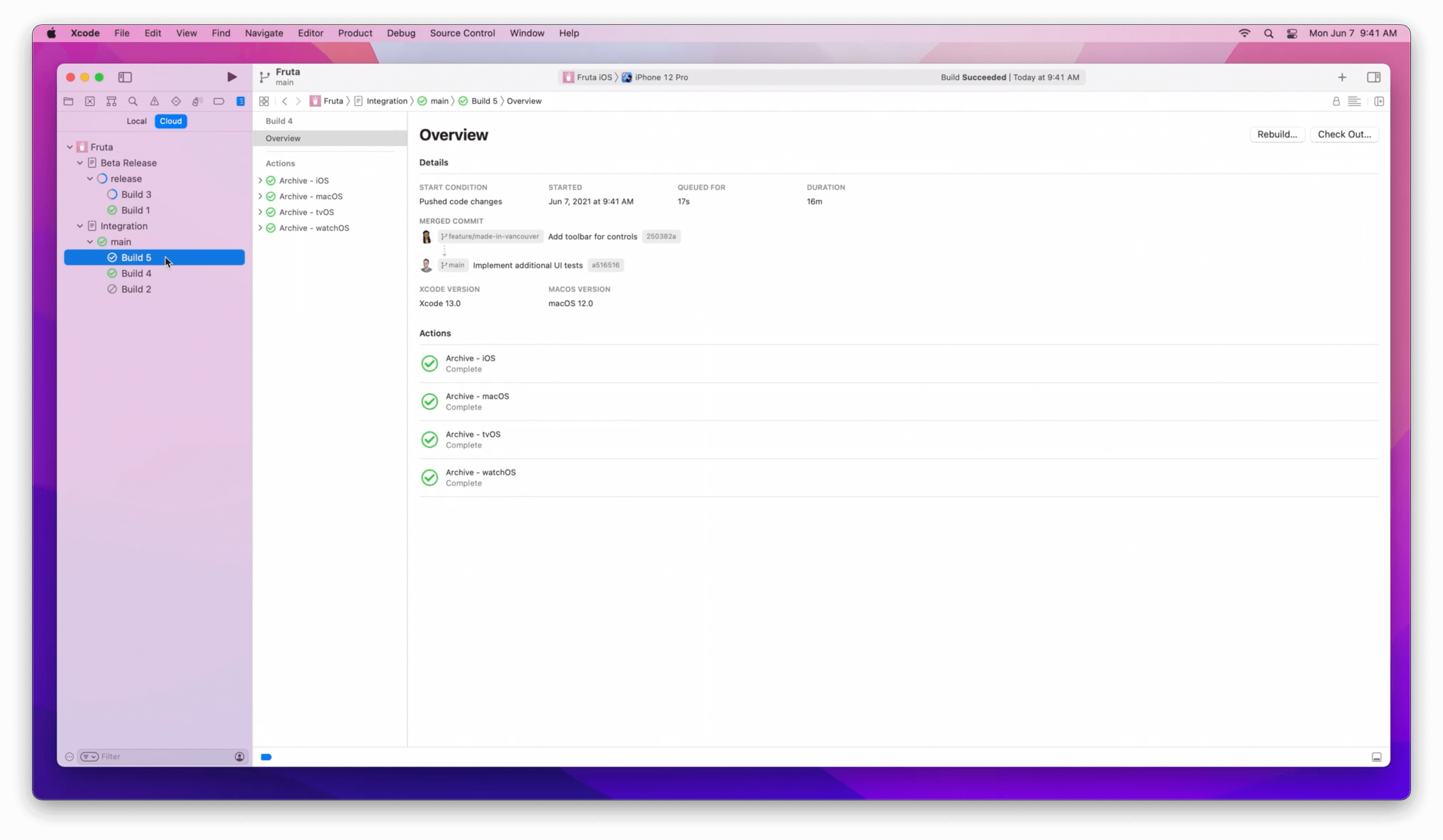Open the Test navigator diamond icon
This screenshot has width=1443, height=840.
pyautogui.click(x=176, y=101)
